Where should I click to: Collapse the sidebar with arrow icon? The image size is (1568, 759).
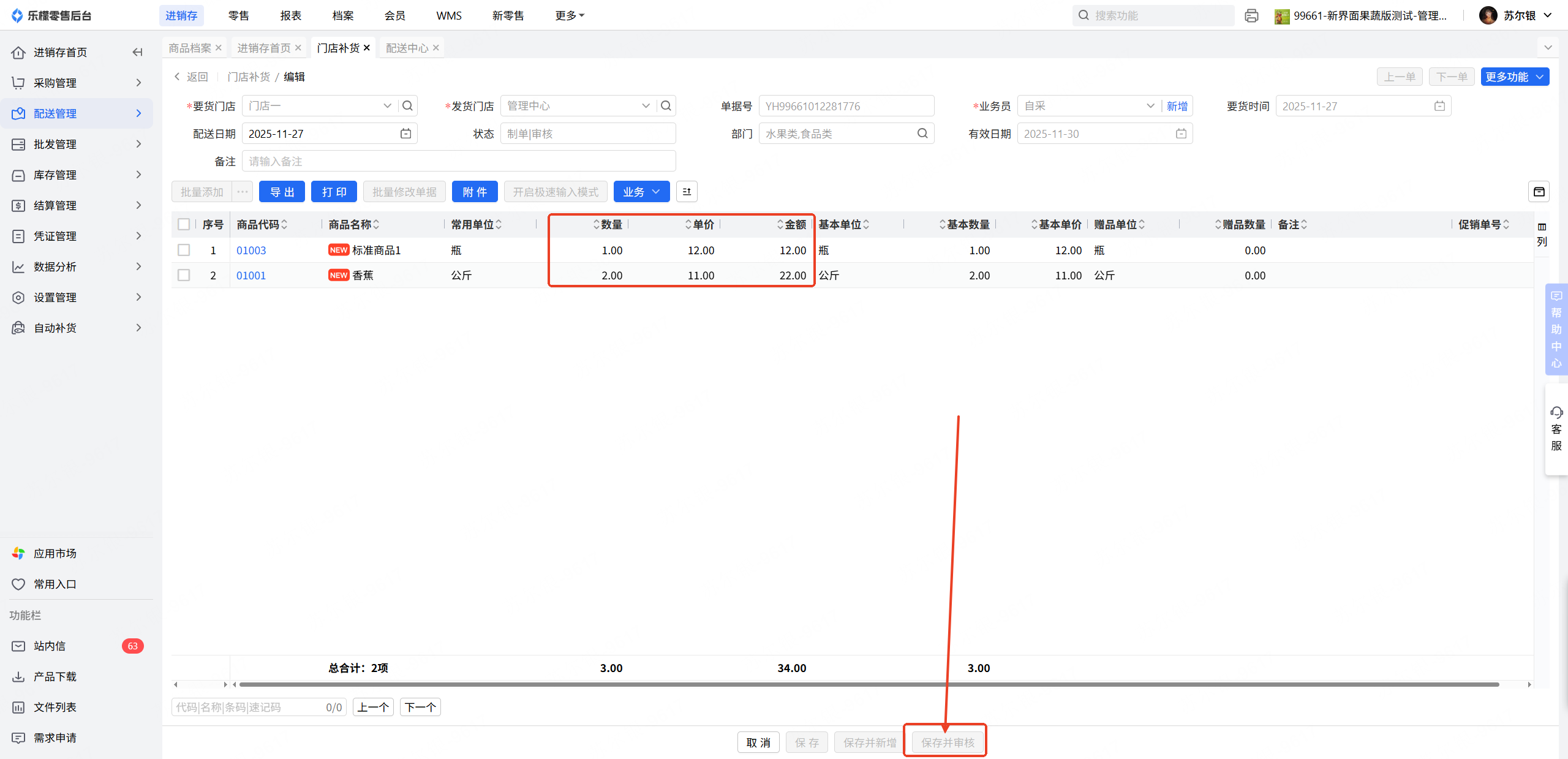pos(137,53)
